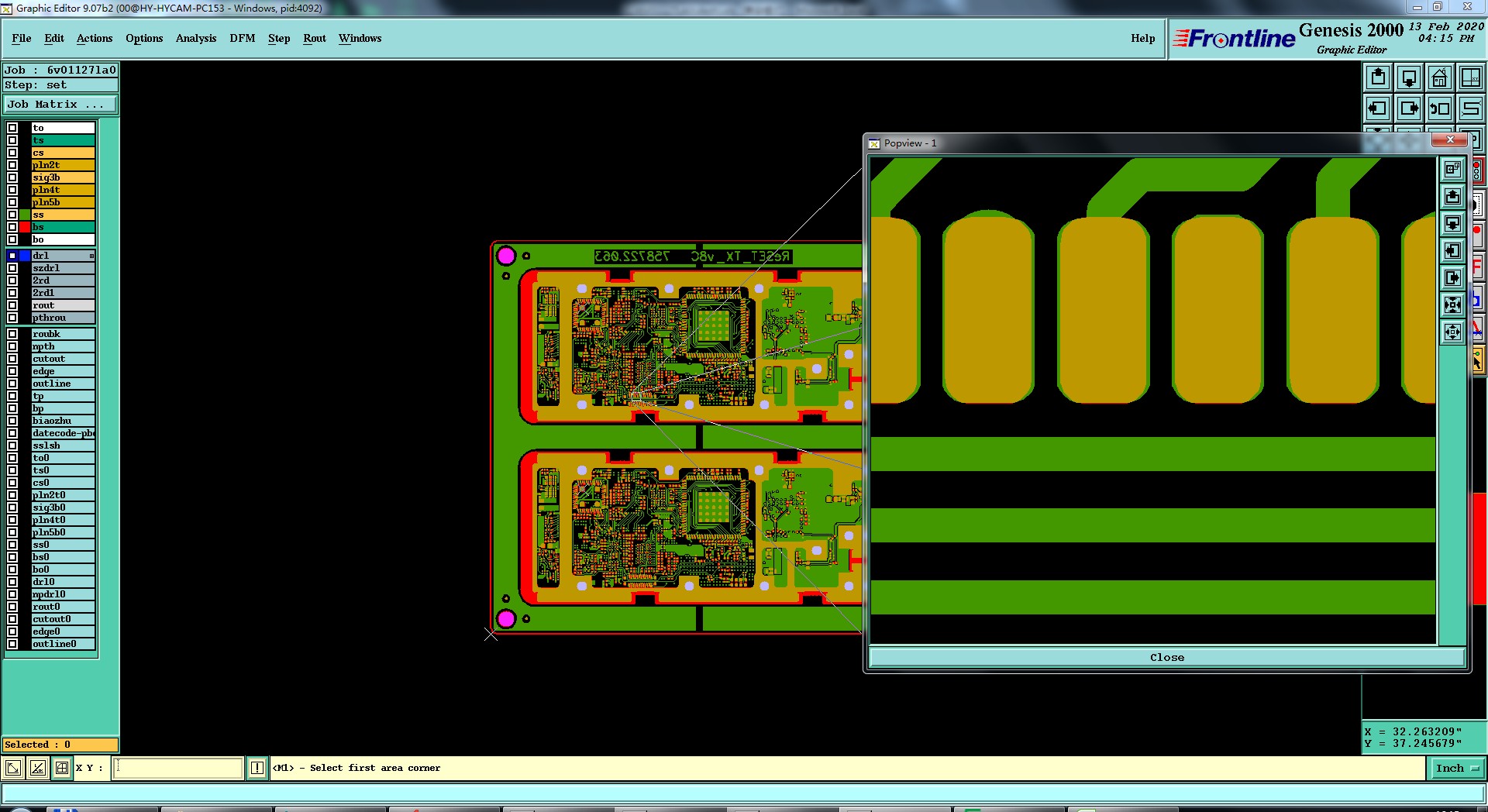Image resolution: width=1488 pixels, height=812 pixels.
Task: Select layer name sslsh in list
Action: 63,446
